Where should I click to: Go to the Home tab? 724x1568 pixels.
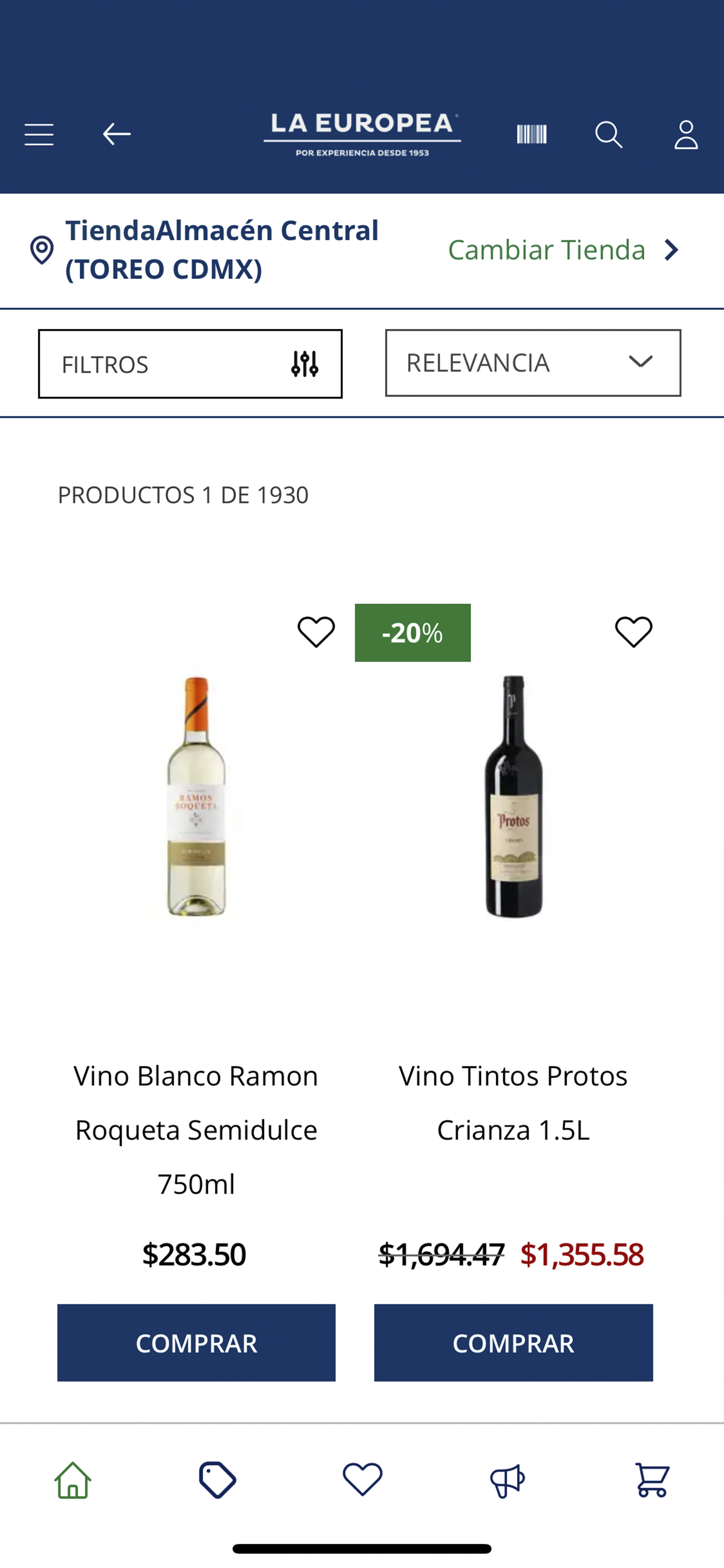click(73, 1480)
